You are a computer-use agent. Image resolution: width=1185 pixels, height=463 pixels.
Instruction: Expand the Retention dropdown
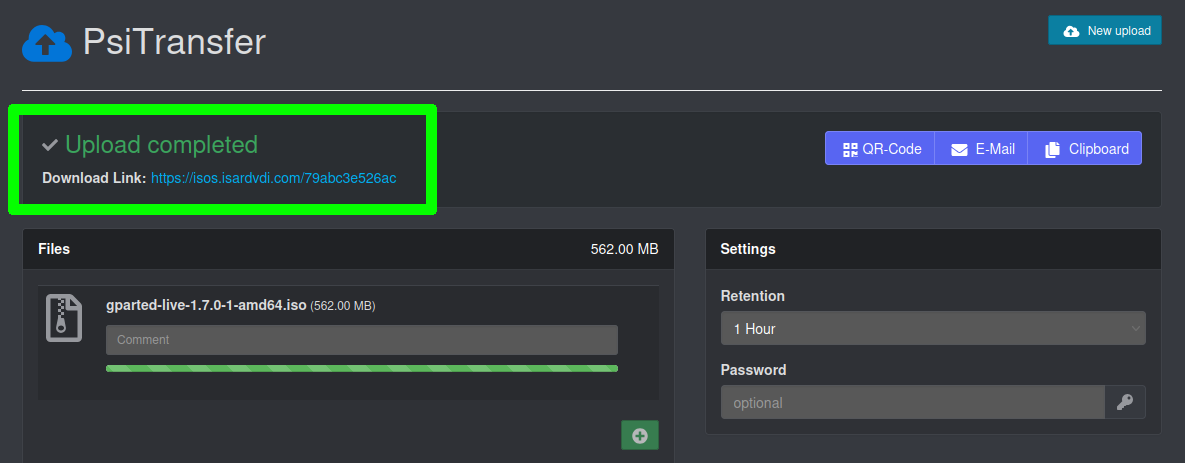coord(932,328)
